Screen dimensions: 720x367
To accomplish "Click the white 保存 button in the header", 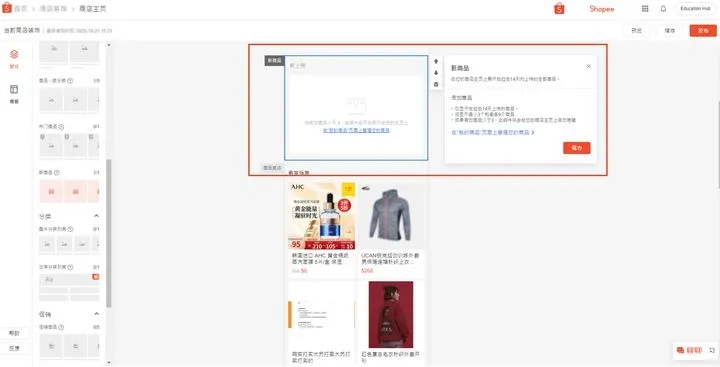I will pyautogui.click(x=670, y=31).
